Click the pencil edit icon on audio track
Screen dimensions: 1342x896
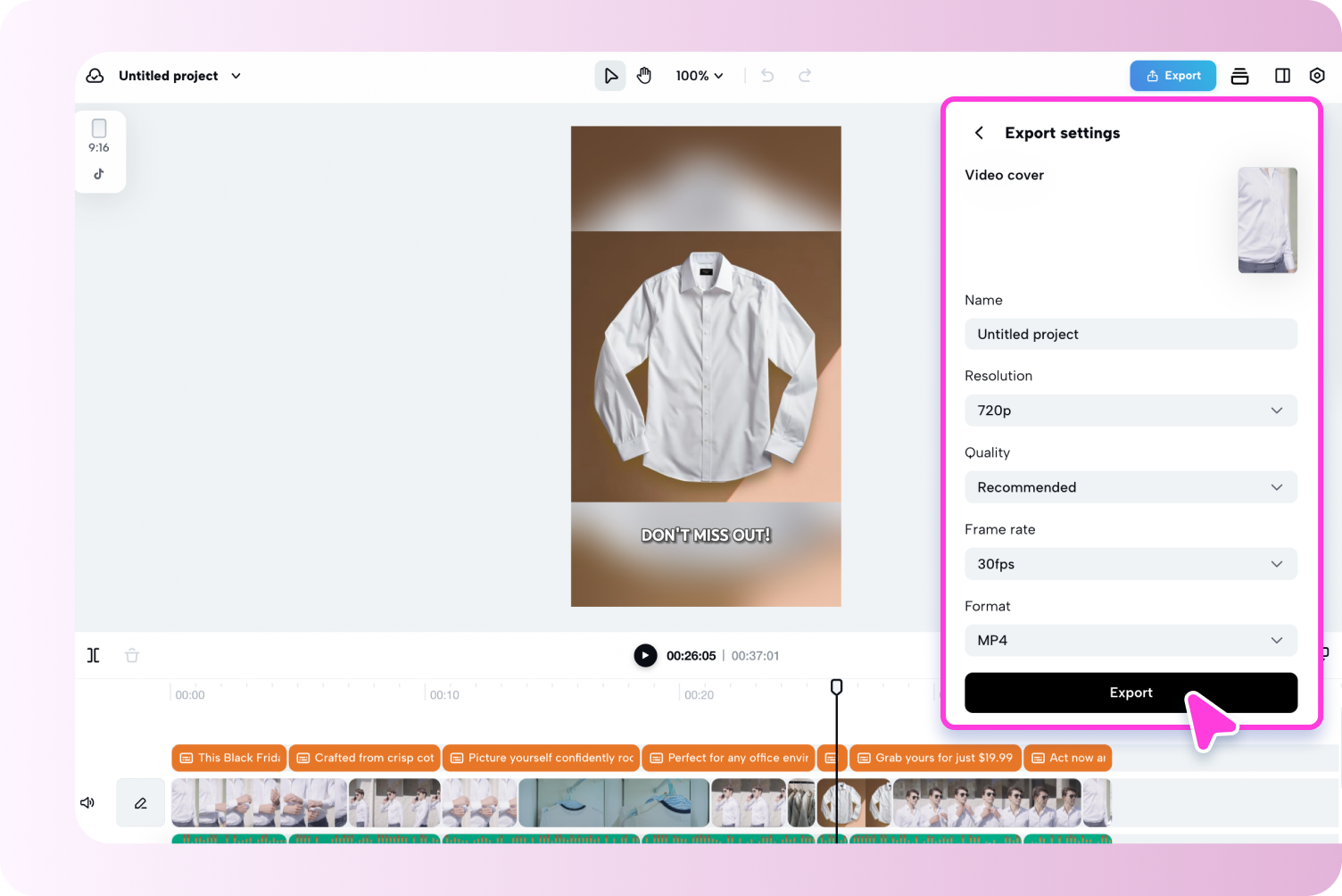[x=140, y=802]
